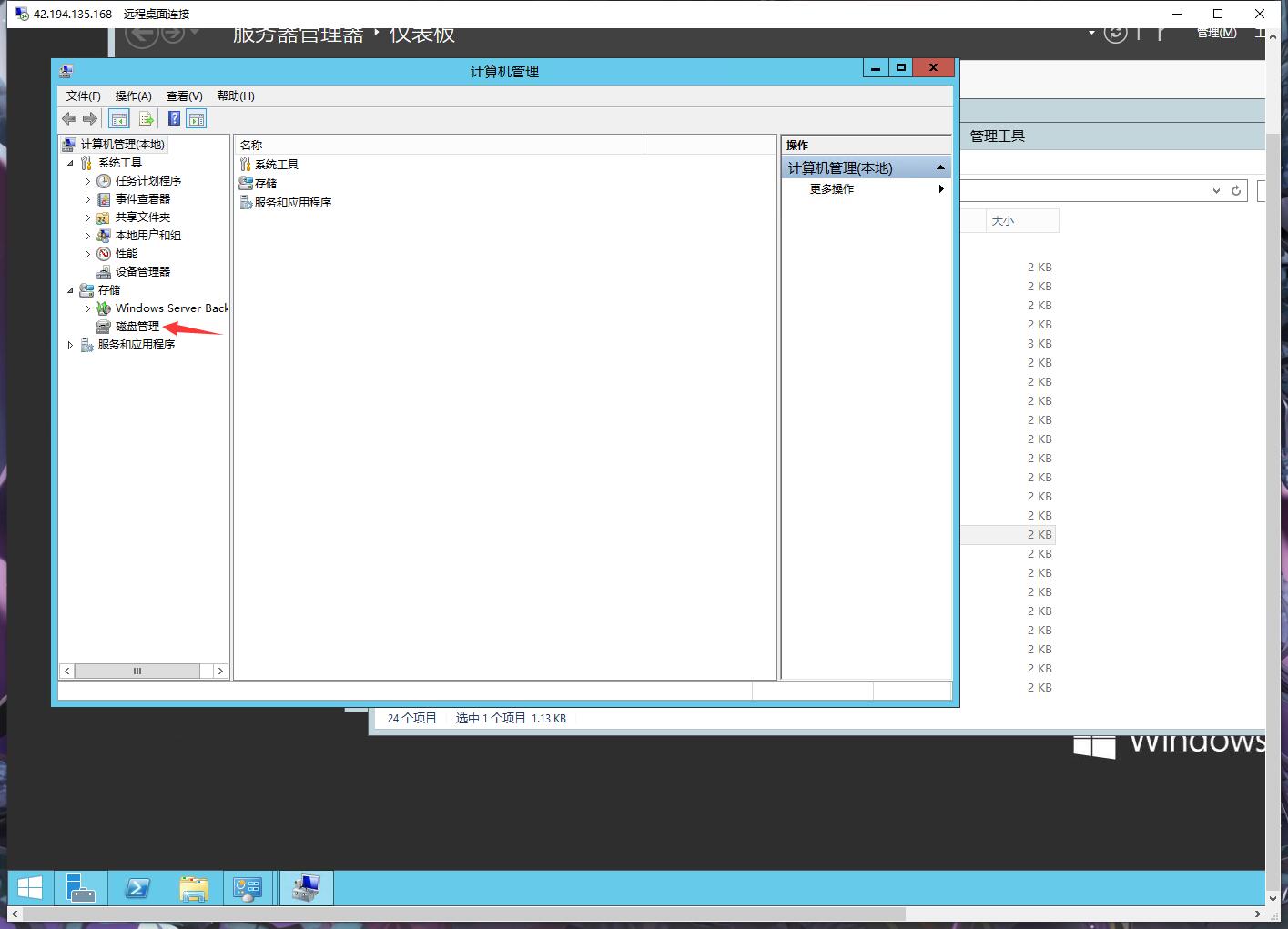Screen dimensions: 1288x929
Task: Open PowerShell from the taskbar
Action: coord(137,887)
